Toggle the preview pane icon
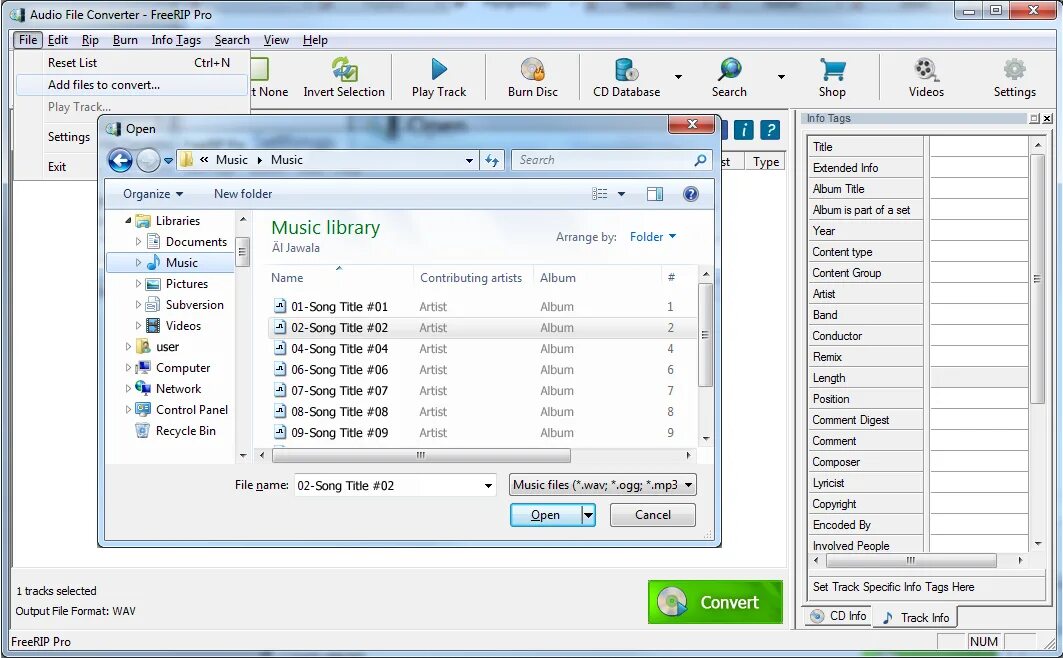This screenshot has height=658, width=1063. click(x=655, y=194)
